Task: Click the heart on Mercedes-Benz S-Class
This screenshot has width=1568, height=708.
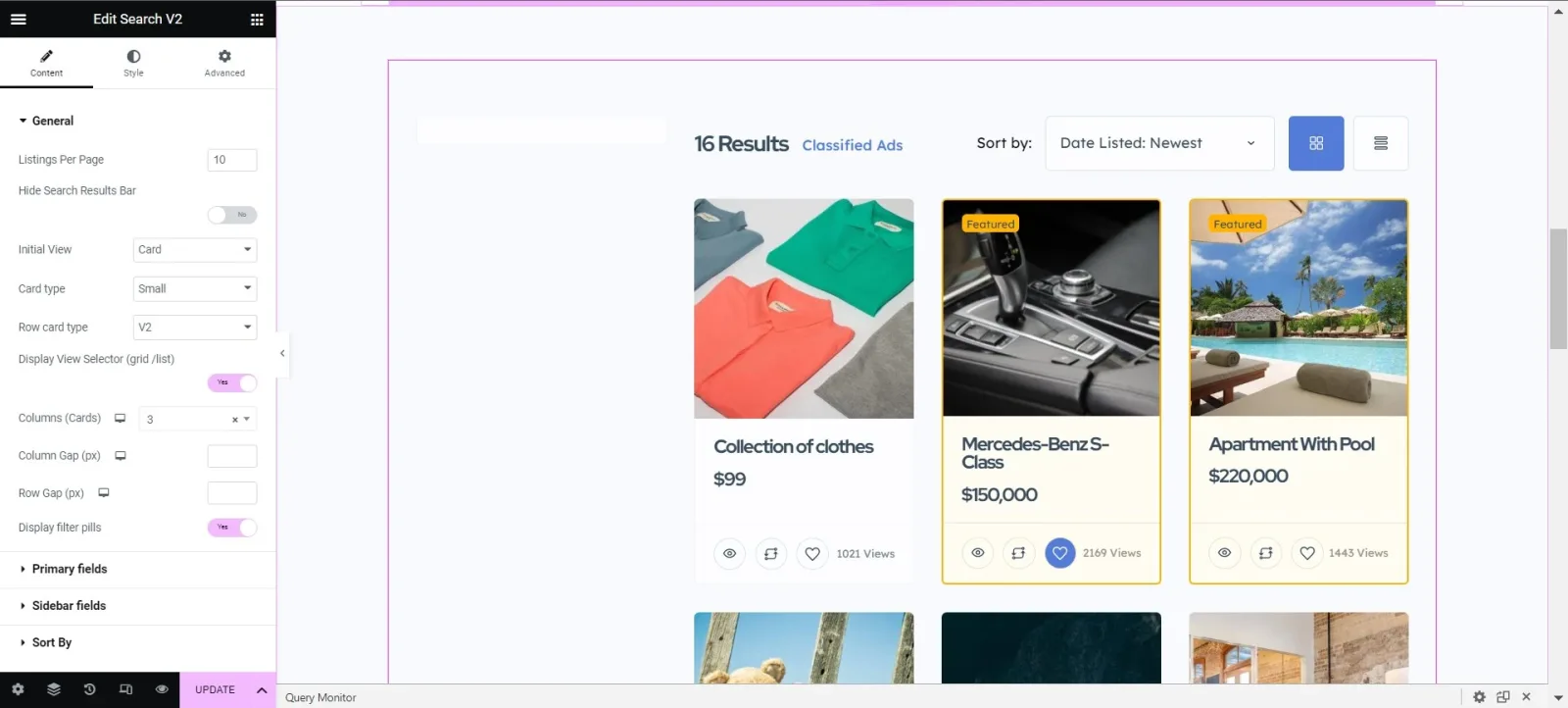Action: click(1059, 553)
